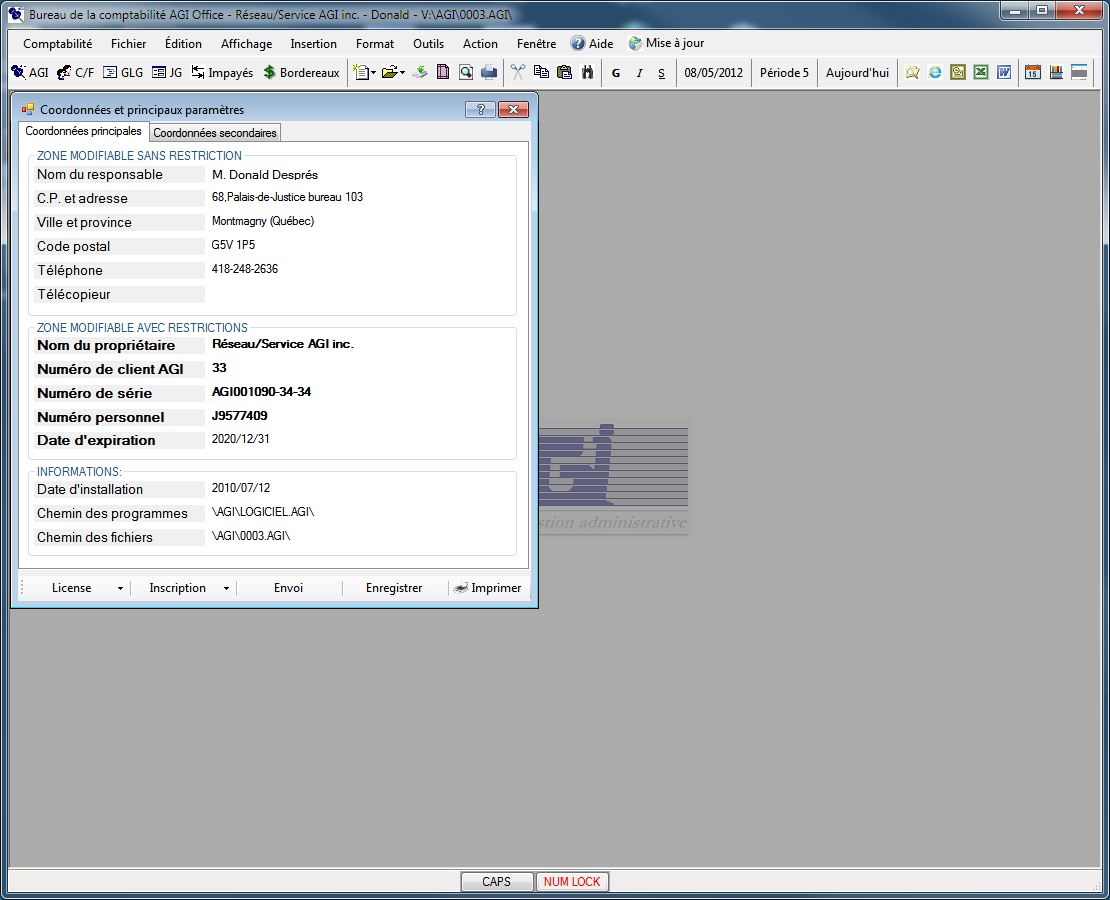Viewport: 1110px width, 900px height.
Task: Click the gray window panel icon
Action: (x=1079, y=72)
